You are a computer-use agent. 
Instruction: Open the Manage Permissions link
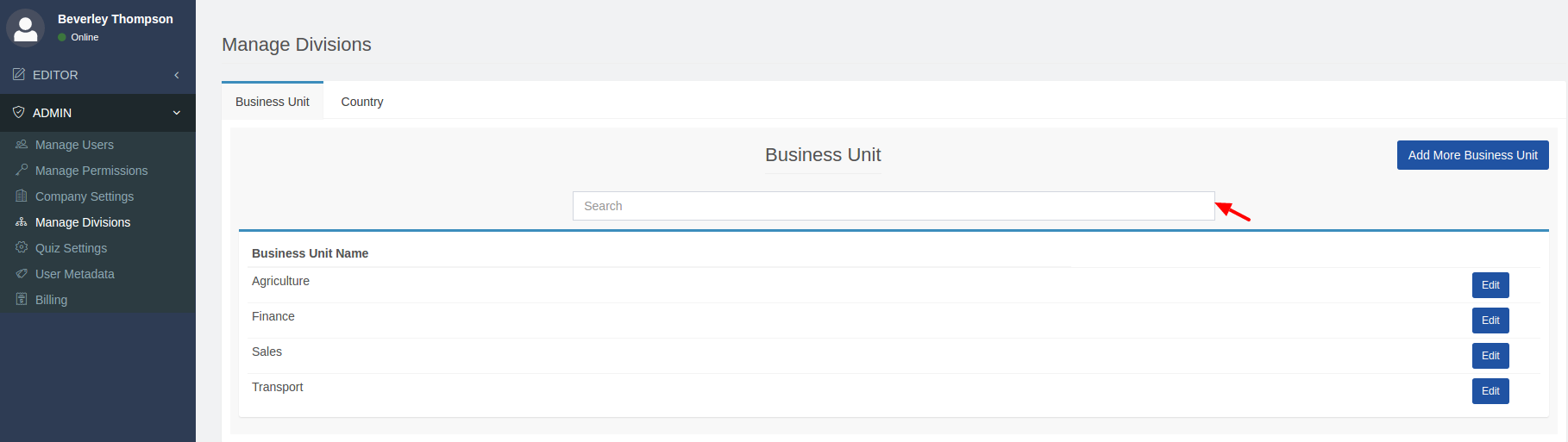coord(91,171)
